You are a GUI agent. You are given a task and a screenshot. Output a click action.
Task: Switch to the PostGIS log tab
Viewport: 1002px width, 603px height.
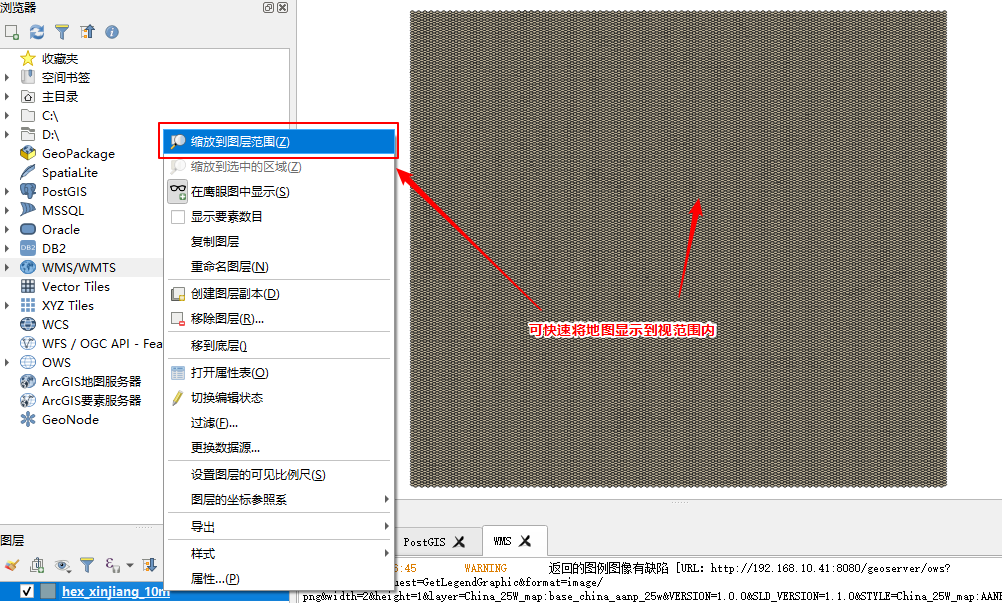(424, 542)
